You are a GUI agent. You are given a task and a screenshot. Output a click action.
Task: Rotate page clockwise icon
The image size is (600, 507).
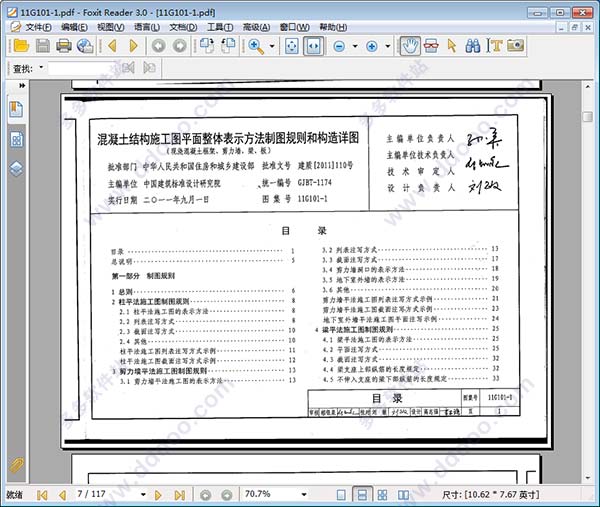tap(228, 46)
